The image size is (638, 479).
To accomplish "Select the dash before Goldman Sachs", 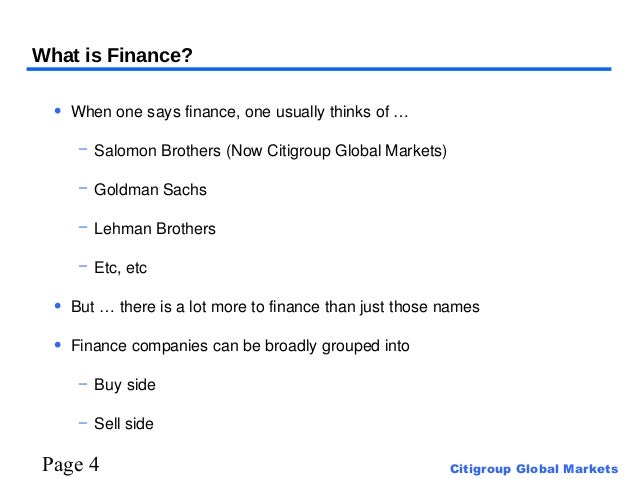I will [x=83, y=188].
